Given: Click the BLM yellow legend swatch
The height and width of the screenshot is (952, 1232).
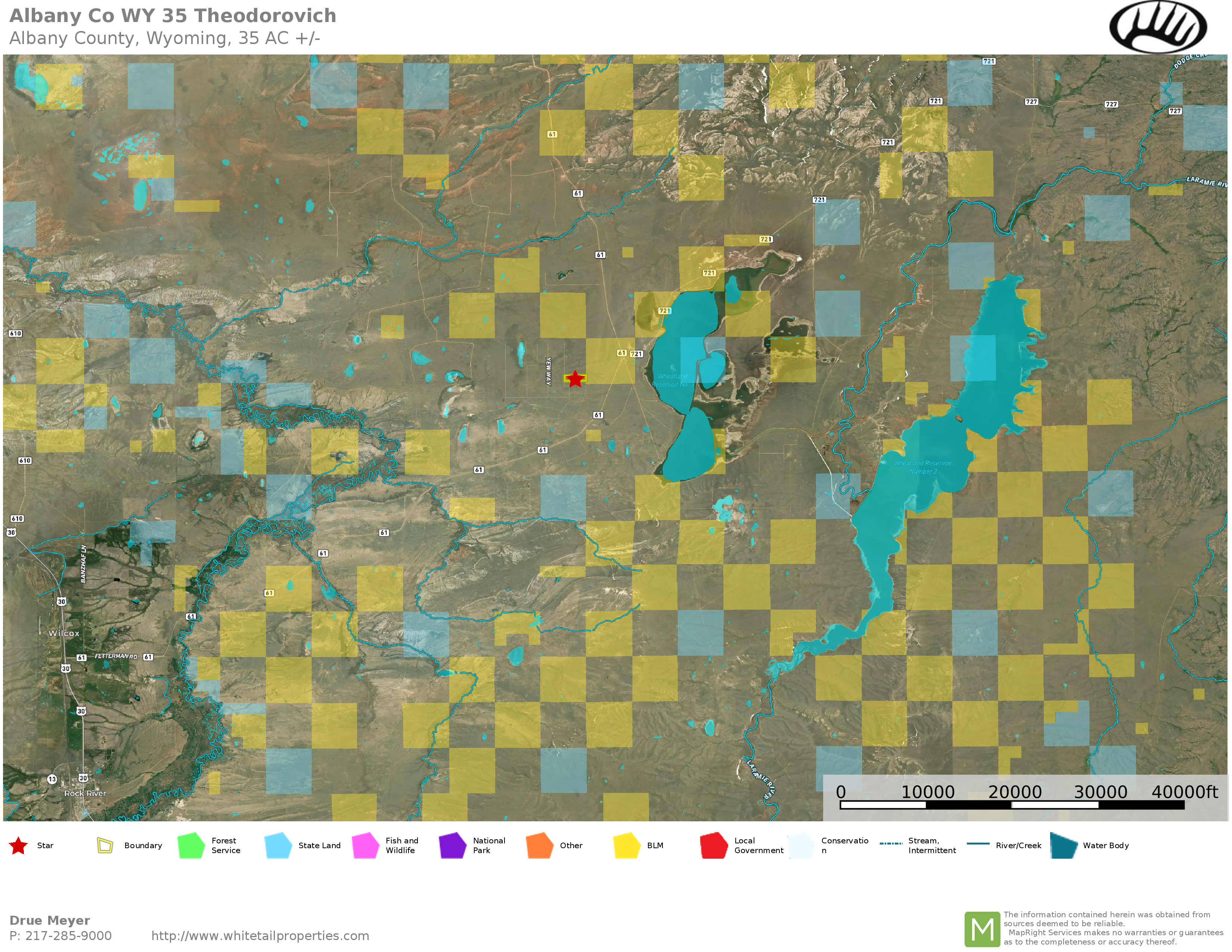Looking at the screenshot, I should pos(627,845).
